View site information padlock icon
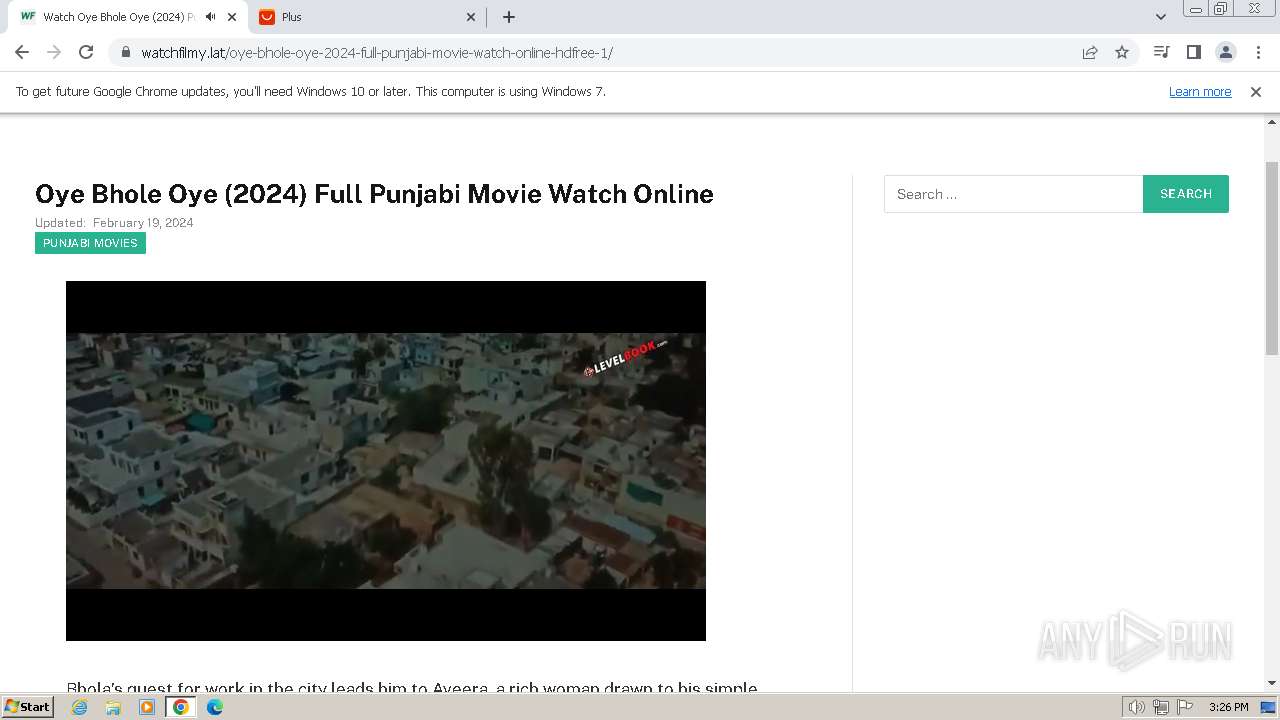The image size is (1280, 720). (x=126, y=52)
